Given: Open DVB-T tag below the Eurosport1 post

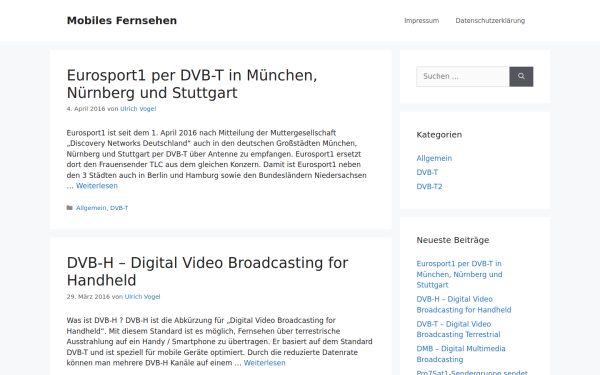Looking at the screenshot, I should click(x=119, y=208).
